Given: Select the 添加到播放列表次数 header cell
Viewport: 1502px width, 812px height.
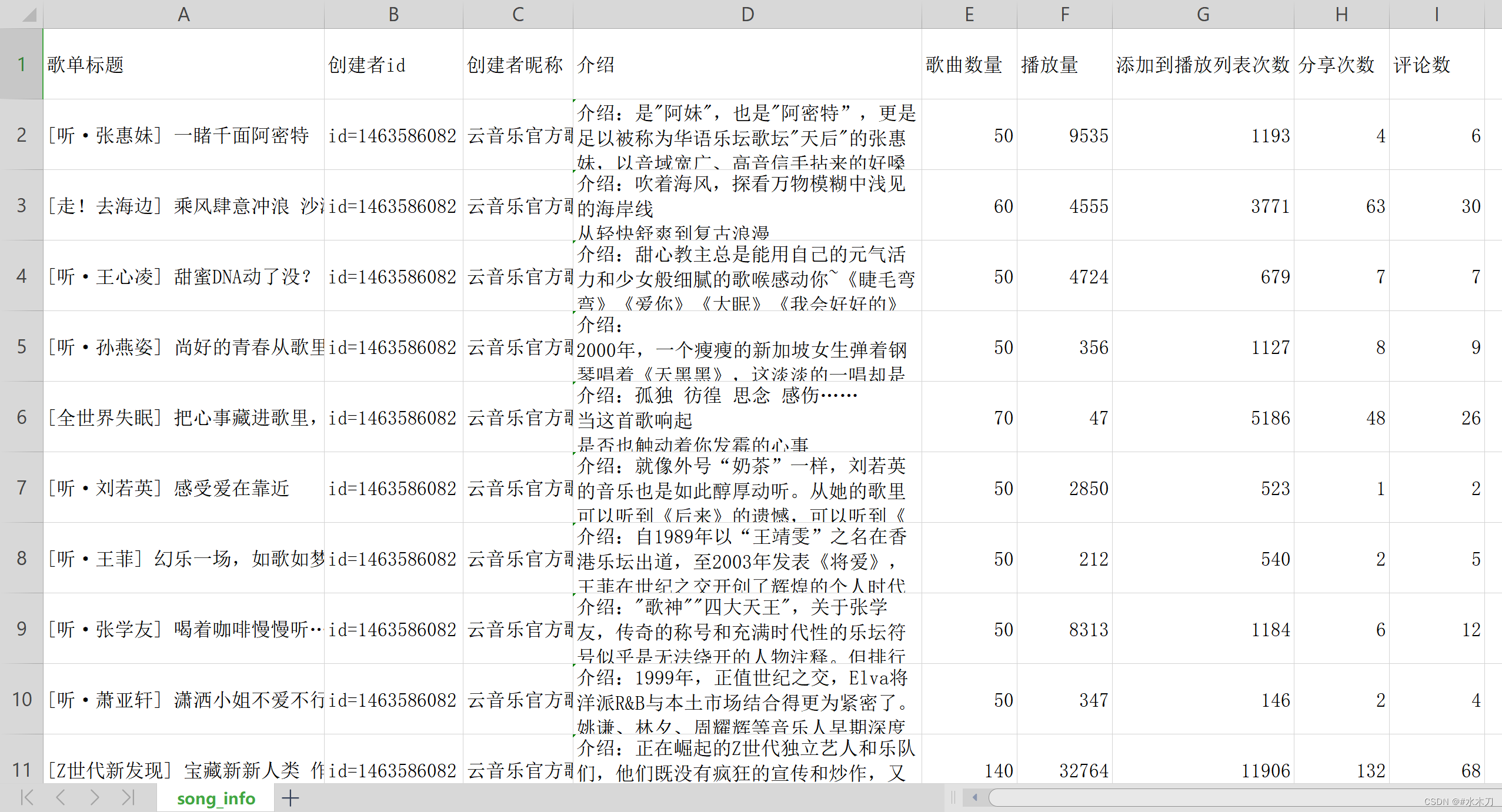Looking at the screenshot, I should [x=1203, y=64].
